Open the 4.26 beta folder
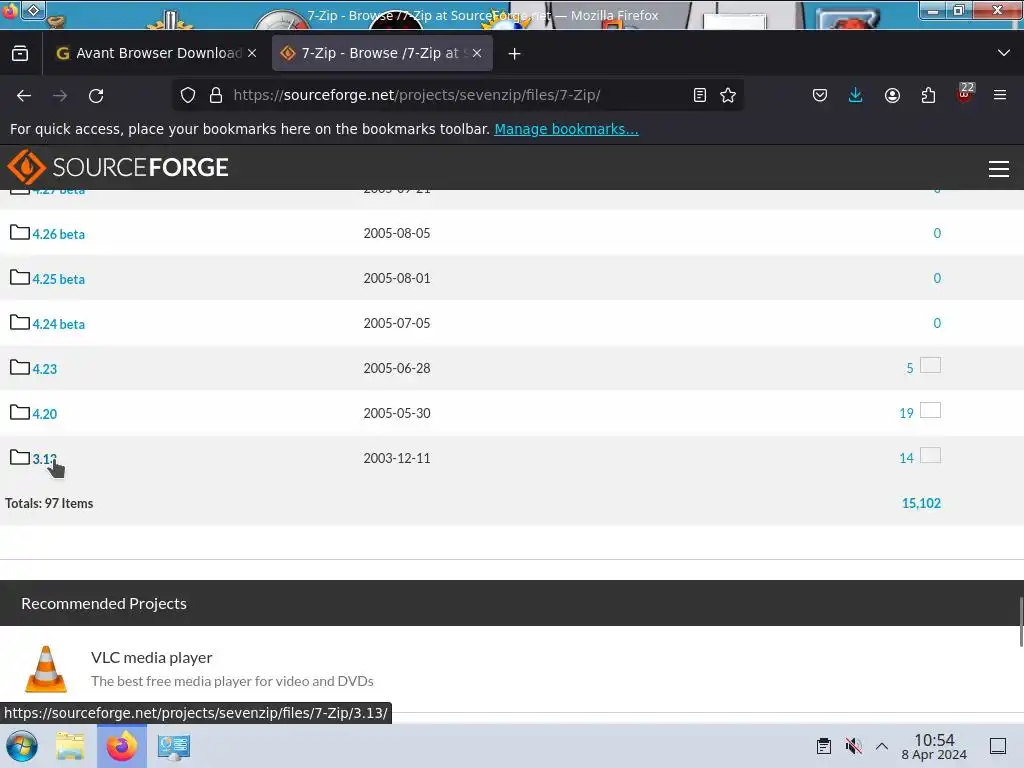This screenshot has width=1024, height=768. tap(59, 234)
